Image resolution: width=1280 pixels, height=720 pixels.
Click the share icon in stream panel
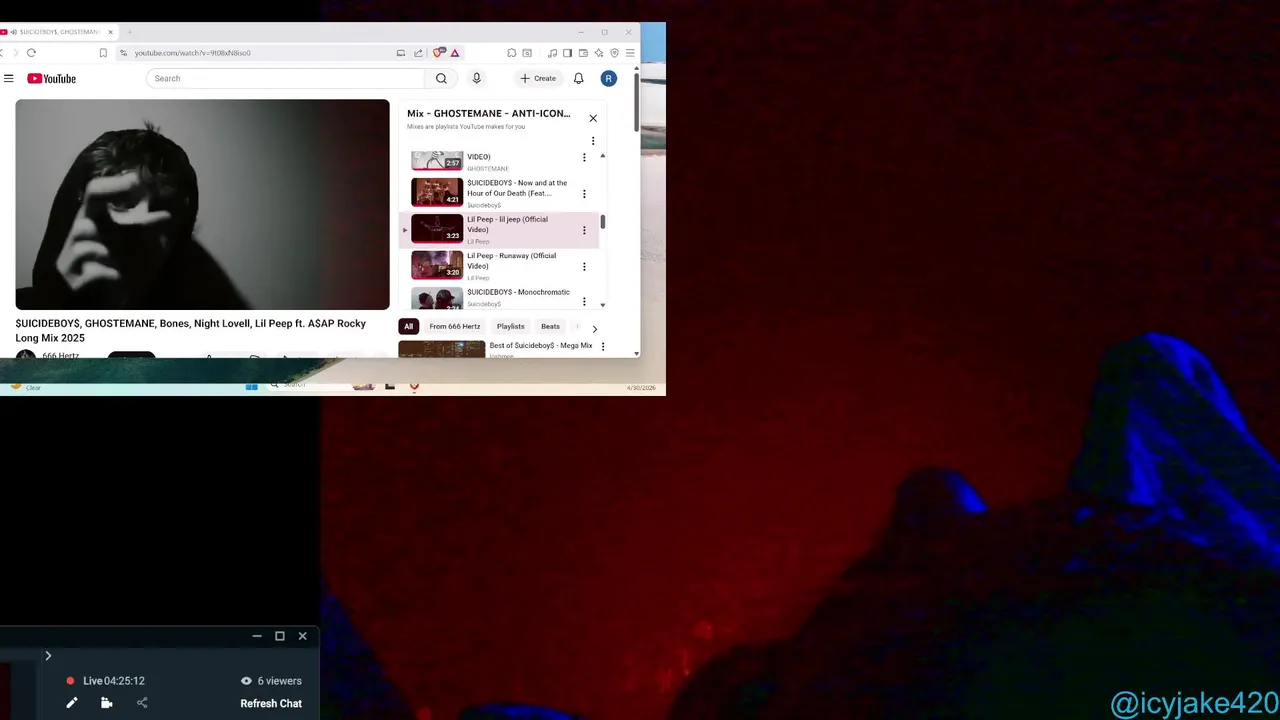pyautogui.click(x=142, y=703)
